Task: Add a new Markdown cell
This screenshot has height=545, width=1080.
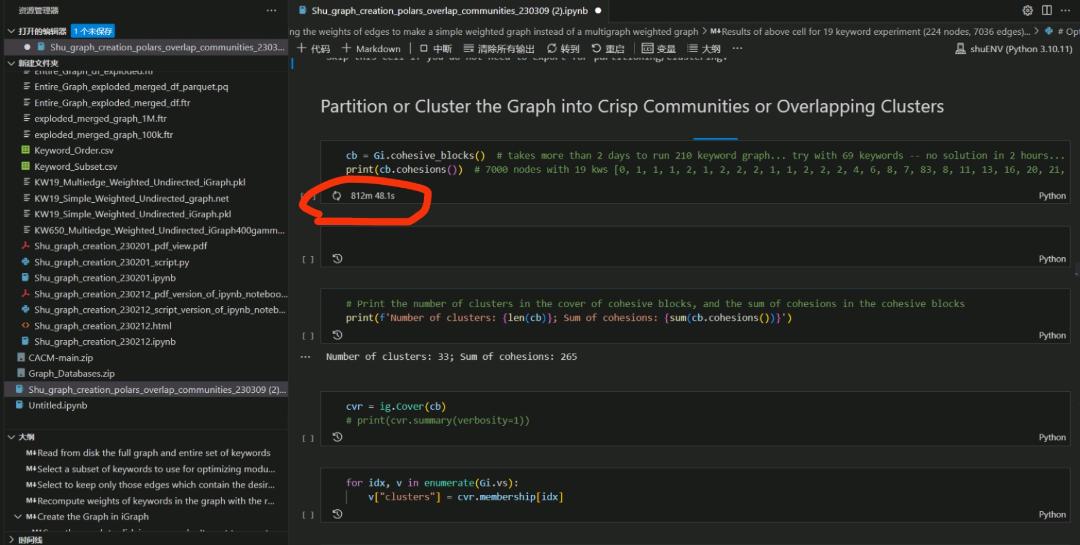Action: click(371, 48)
